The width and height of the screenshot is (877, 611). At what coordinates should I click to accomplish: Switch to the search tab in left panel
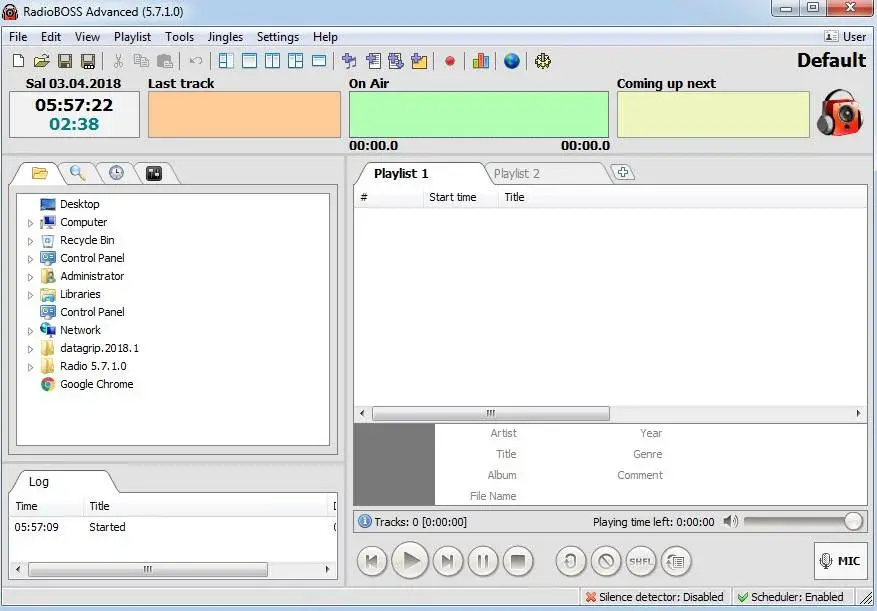point(77,172)
